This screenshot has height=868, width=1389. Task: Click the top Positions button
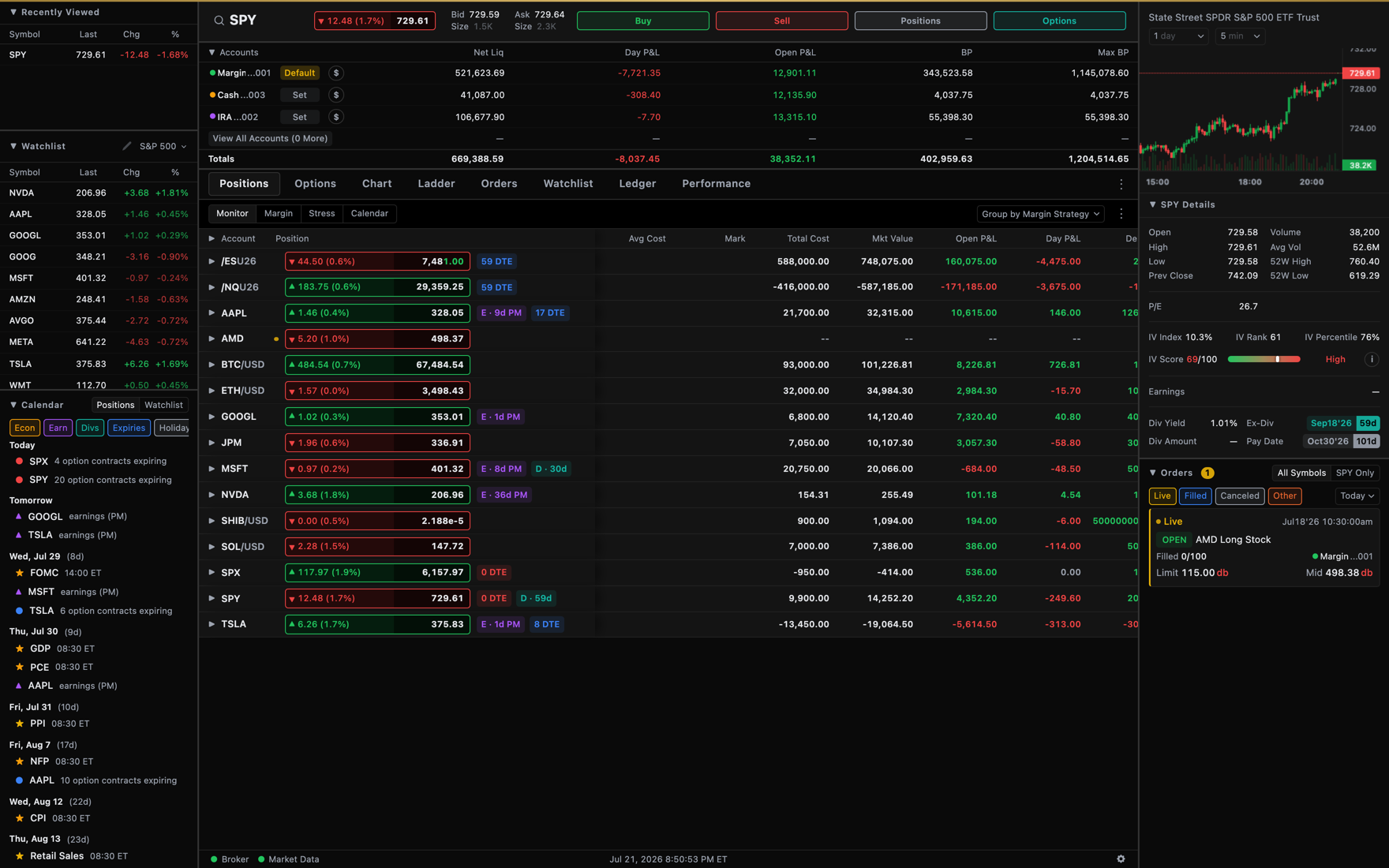[x=920, y=21]
